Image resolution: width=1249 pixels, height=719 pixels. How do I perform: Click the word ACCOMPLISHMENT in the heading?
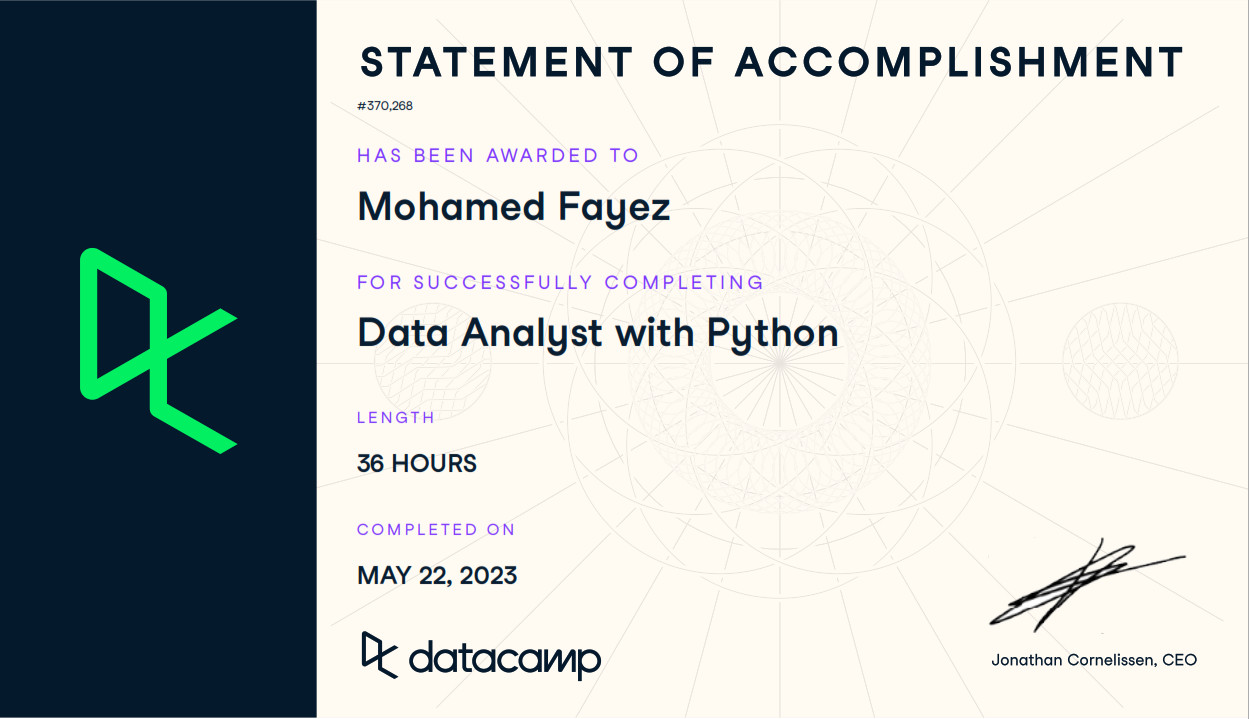(x=960, y=62)
